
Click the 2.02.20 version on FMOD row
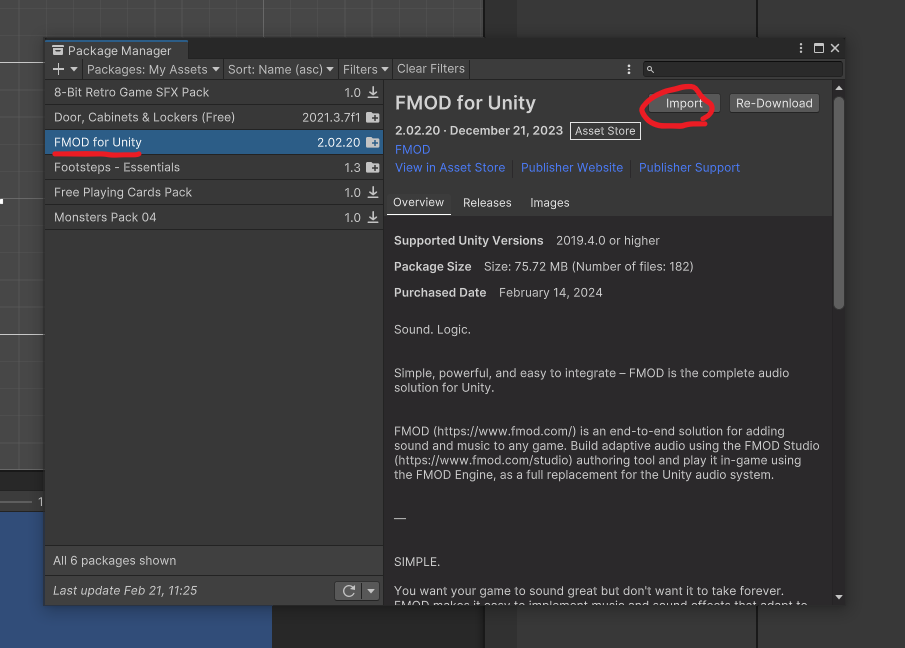pyautogui.click(x=338, y=143)
